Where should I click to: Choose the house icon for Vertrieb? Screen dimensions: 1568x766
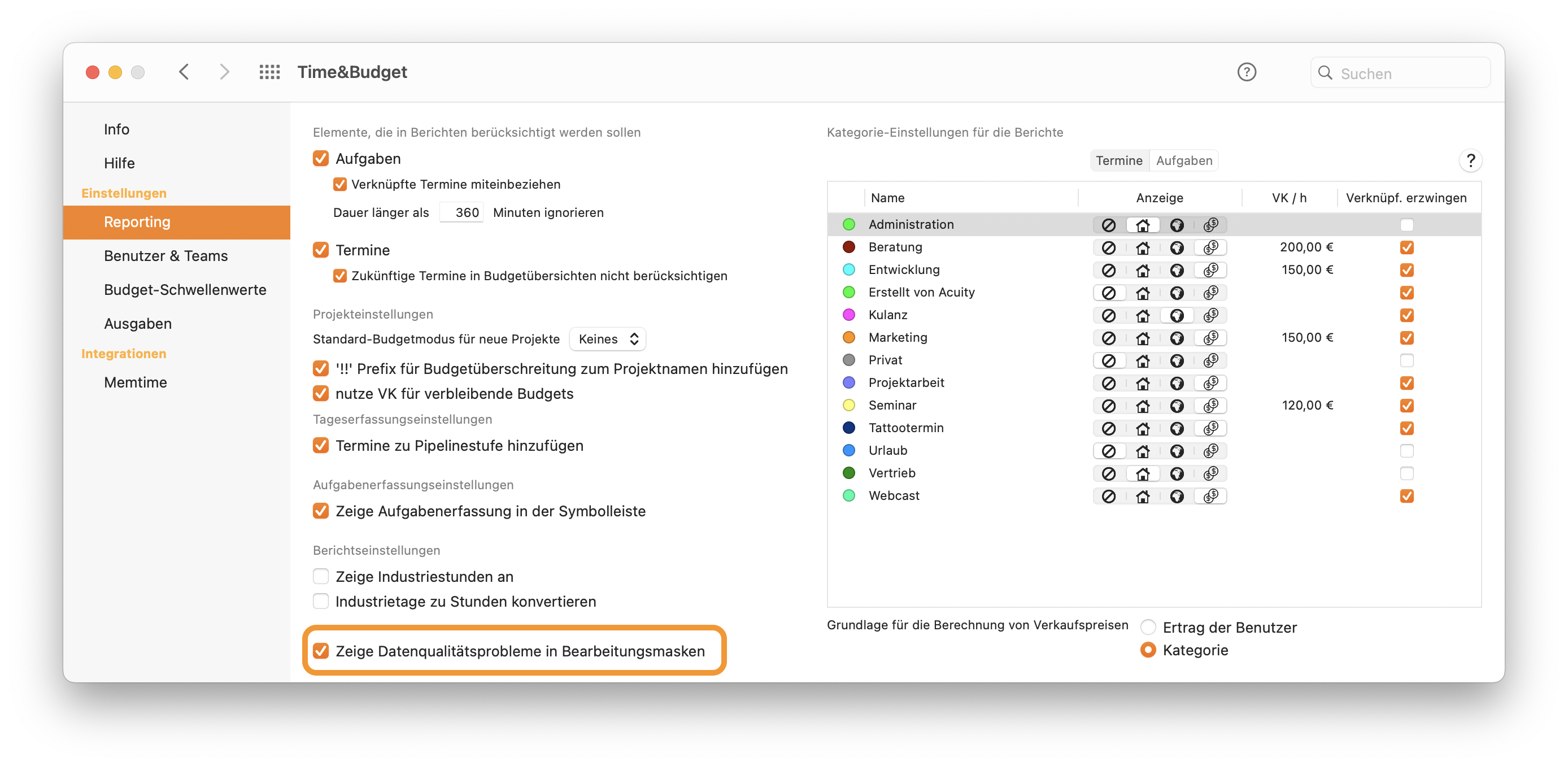(x=1143, y=473)
